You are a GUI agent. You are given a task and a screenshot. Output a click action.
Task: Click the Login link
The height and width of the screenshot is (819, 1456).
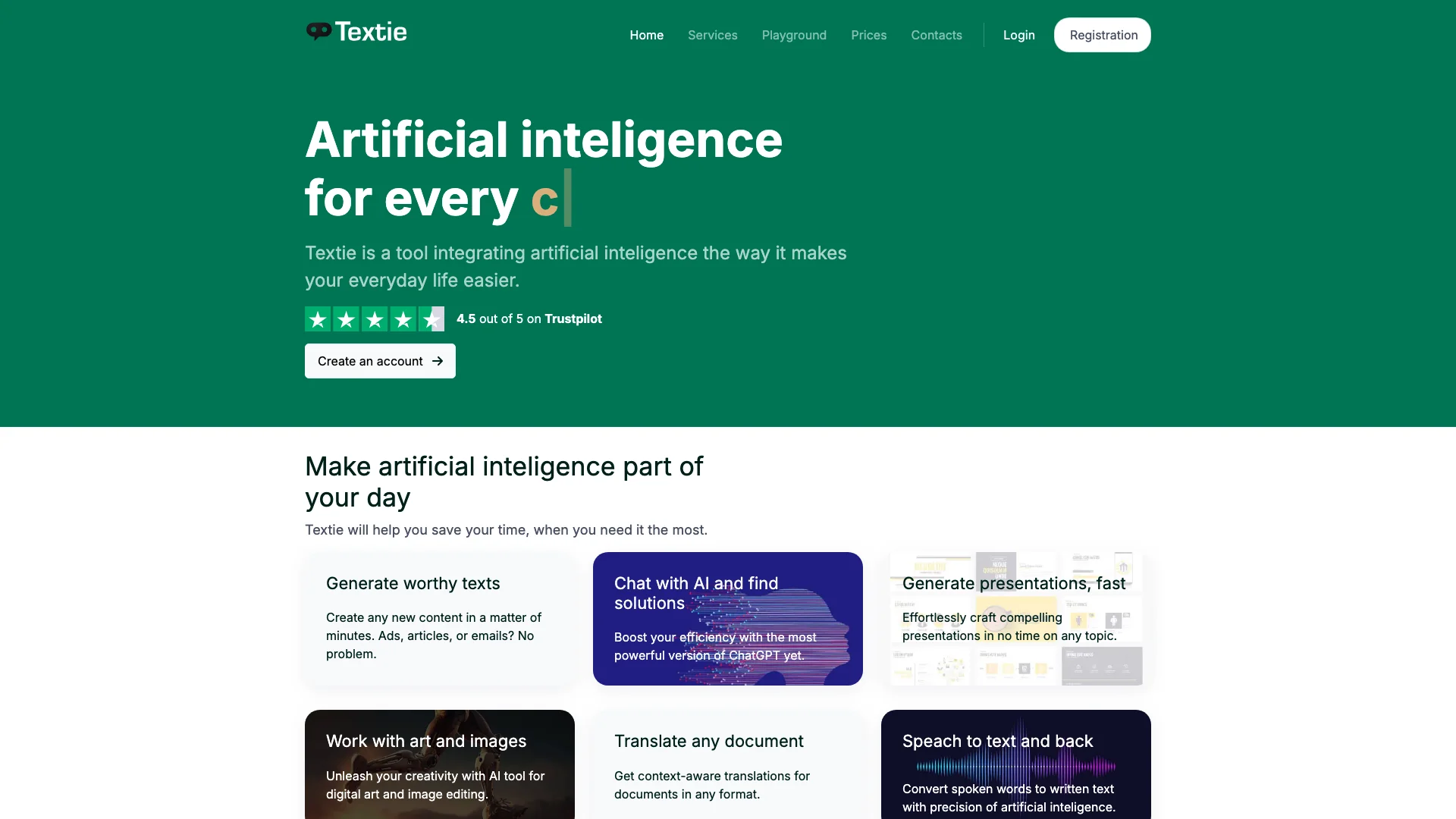point(1019,34)
